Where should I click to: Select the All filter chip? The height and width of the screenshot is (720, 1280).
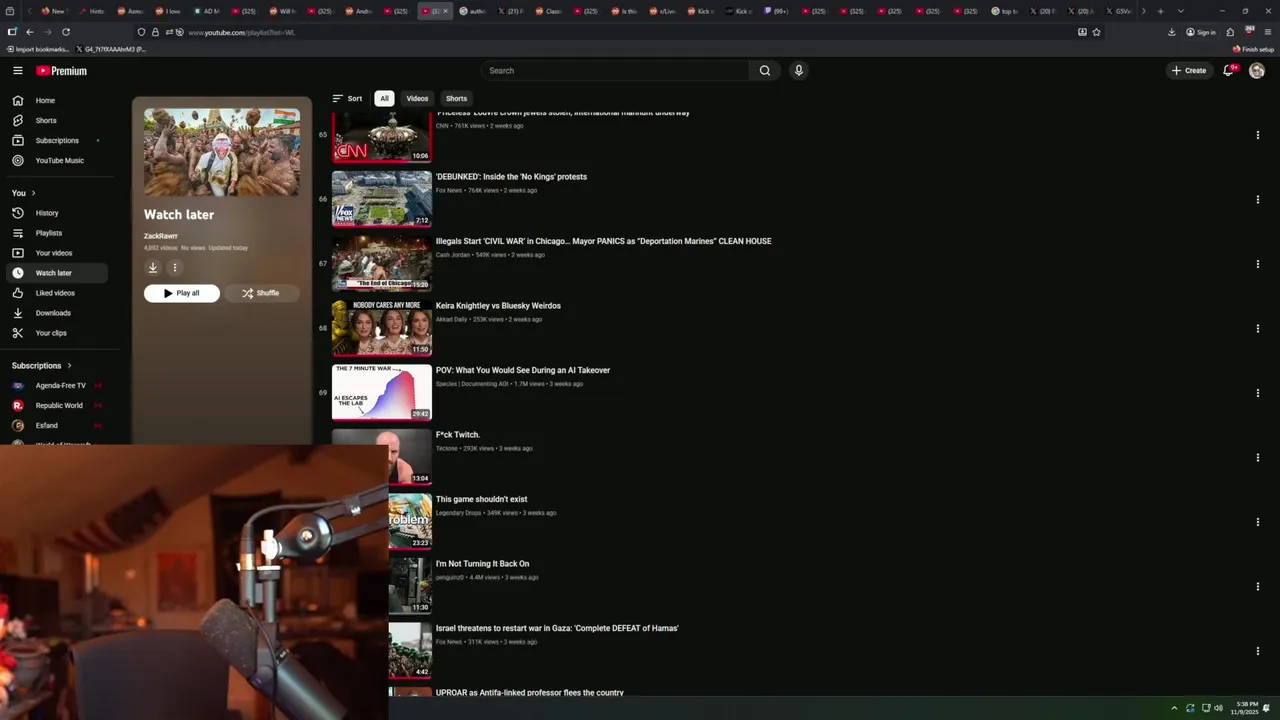(x=384, y=98)
